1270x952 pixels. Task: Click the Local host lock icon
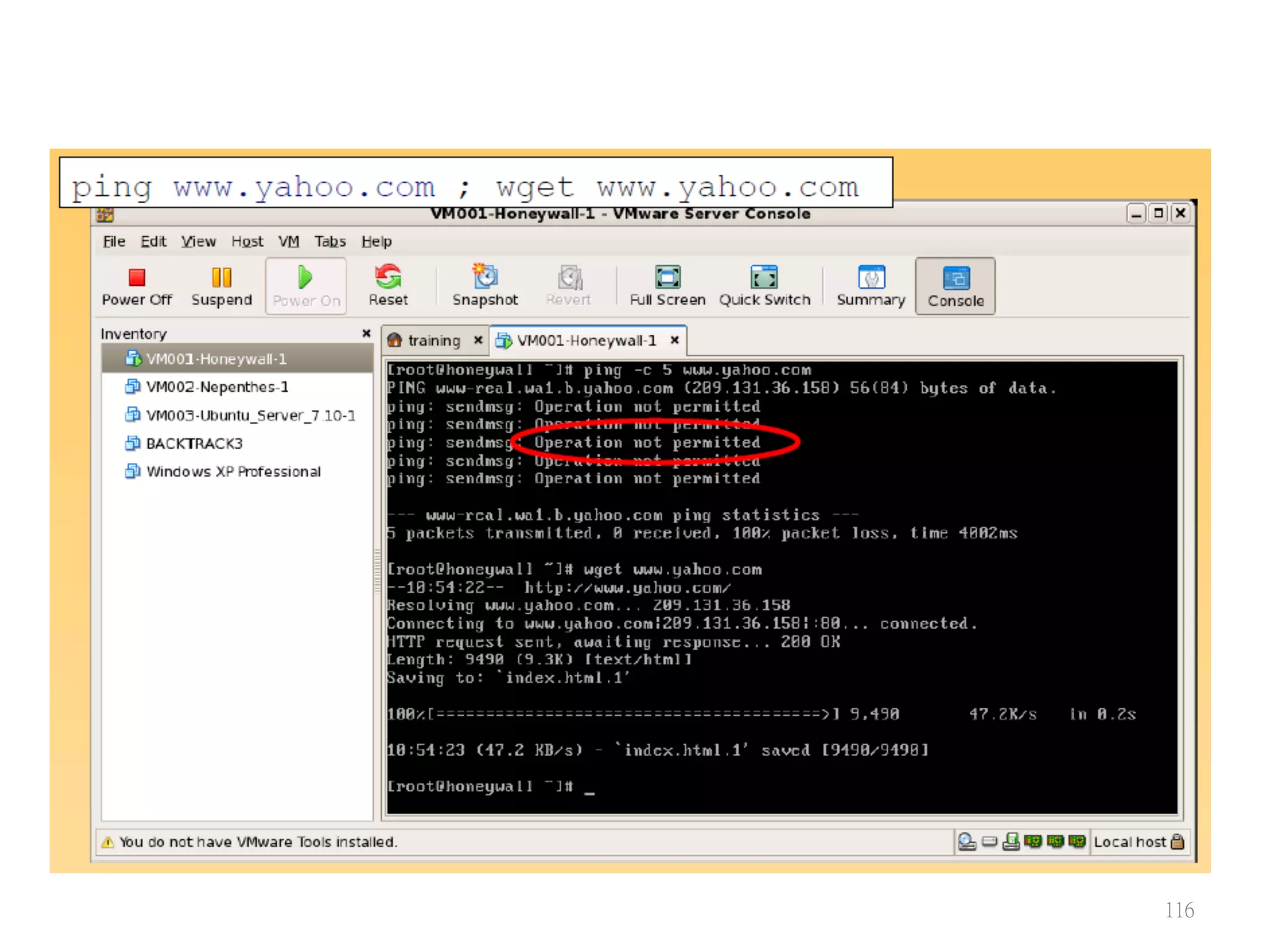(1177, 841)
